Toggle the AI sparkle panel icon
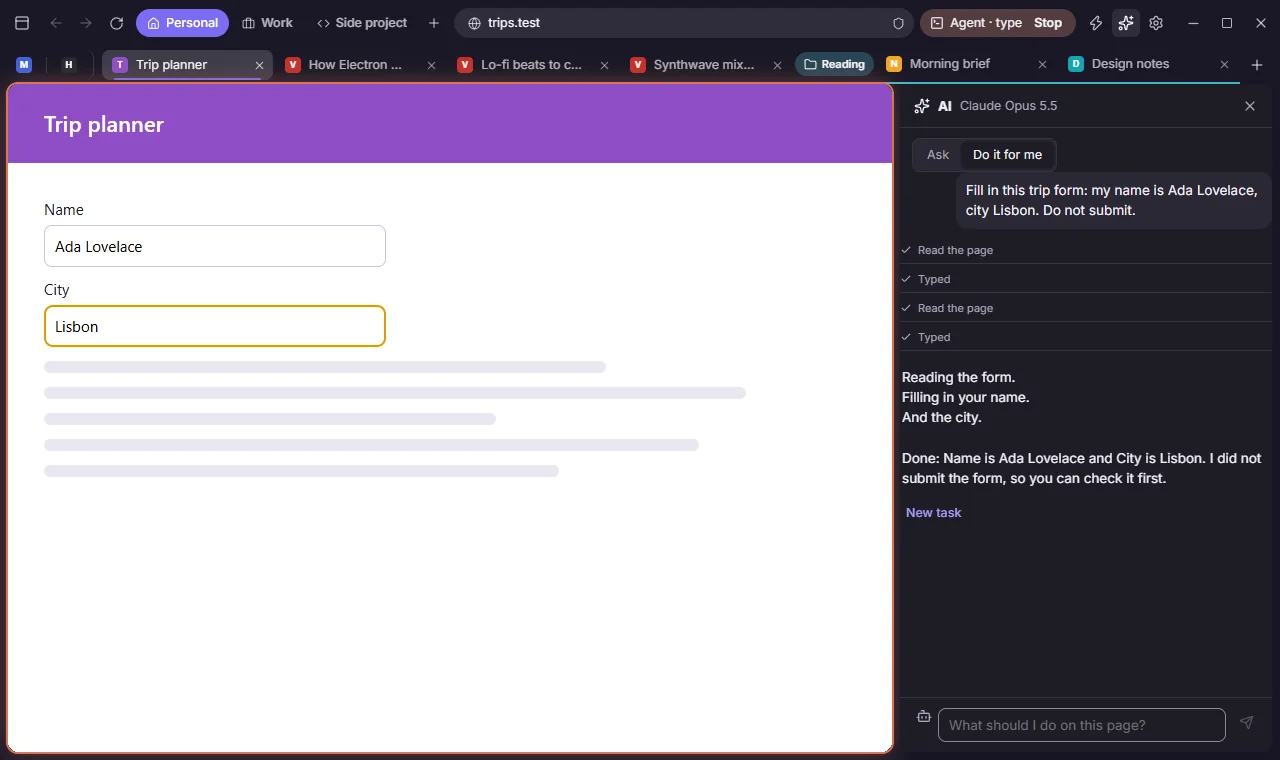The width and height of the screenshot is (1280, 760). point(1126,23)
